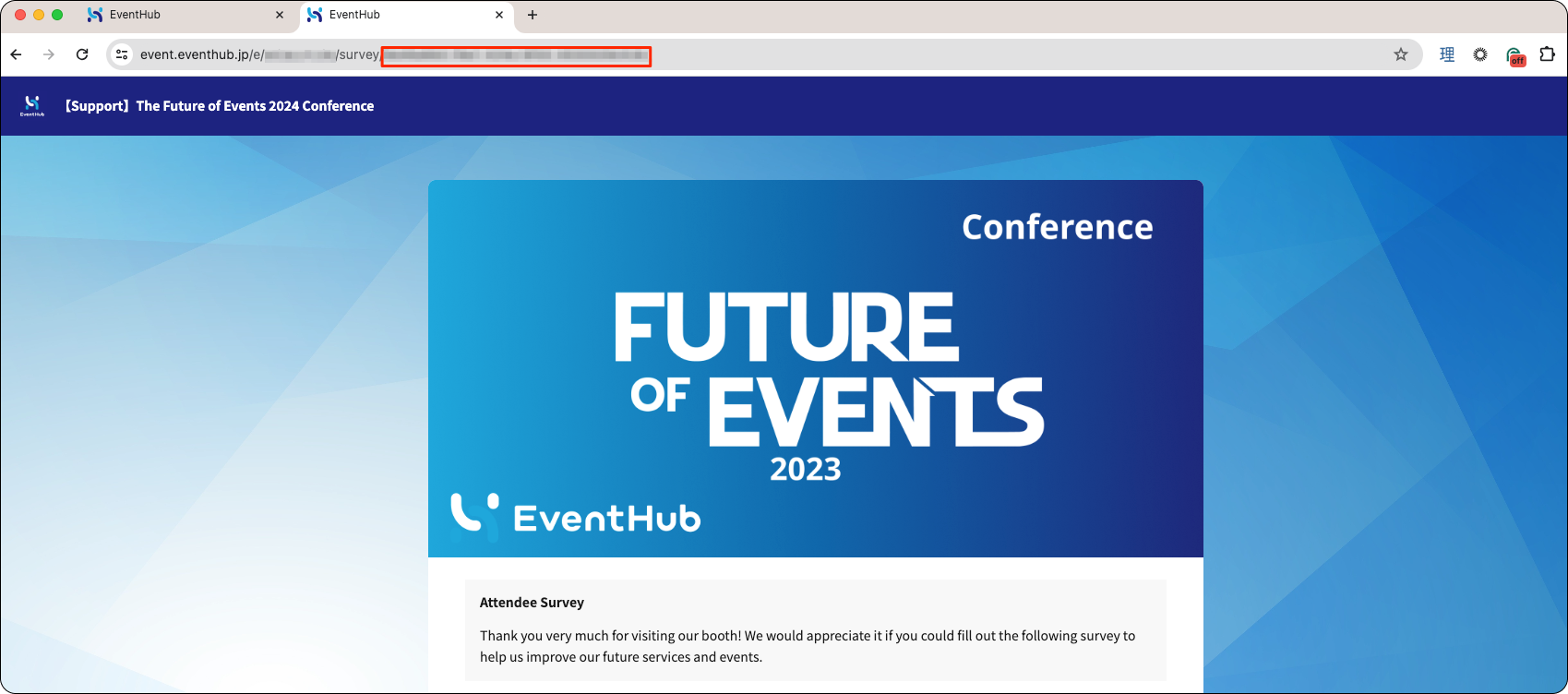Click the gear-shaped extension icon
The height and width of the screenshot is (694, 1568).
click(x=1480, y=54)
